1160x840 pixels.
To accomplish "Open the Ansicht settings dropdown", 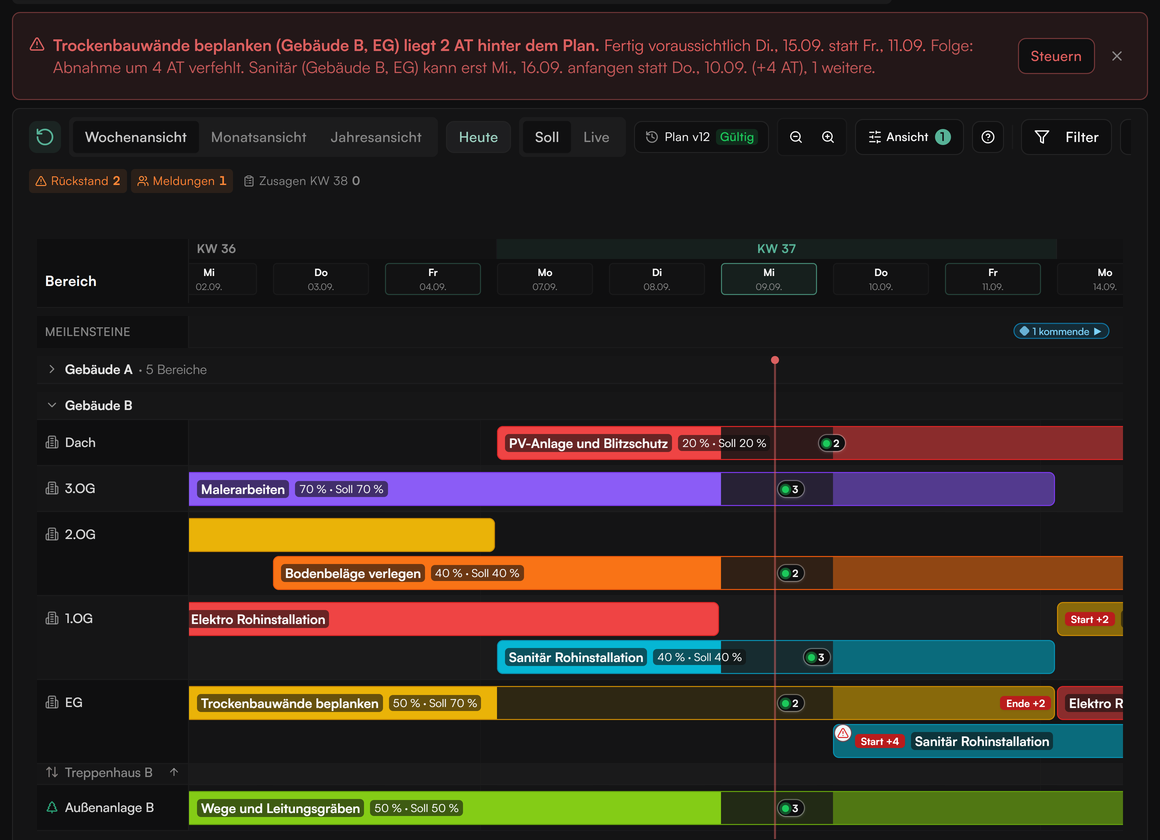I will [909, 137].
